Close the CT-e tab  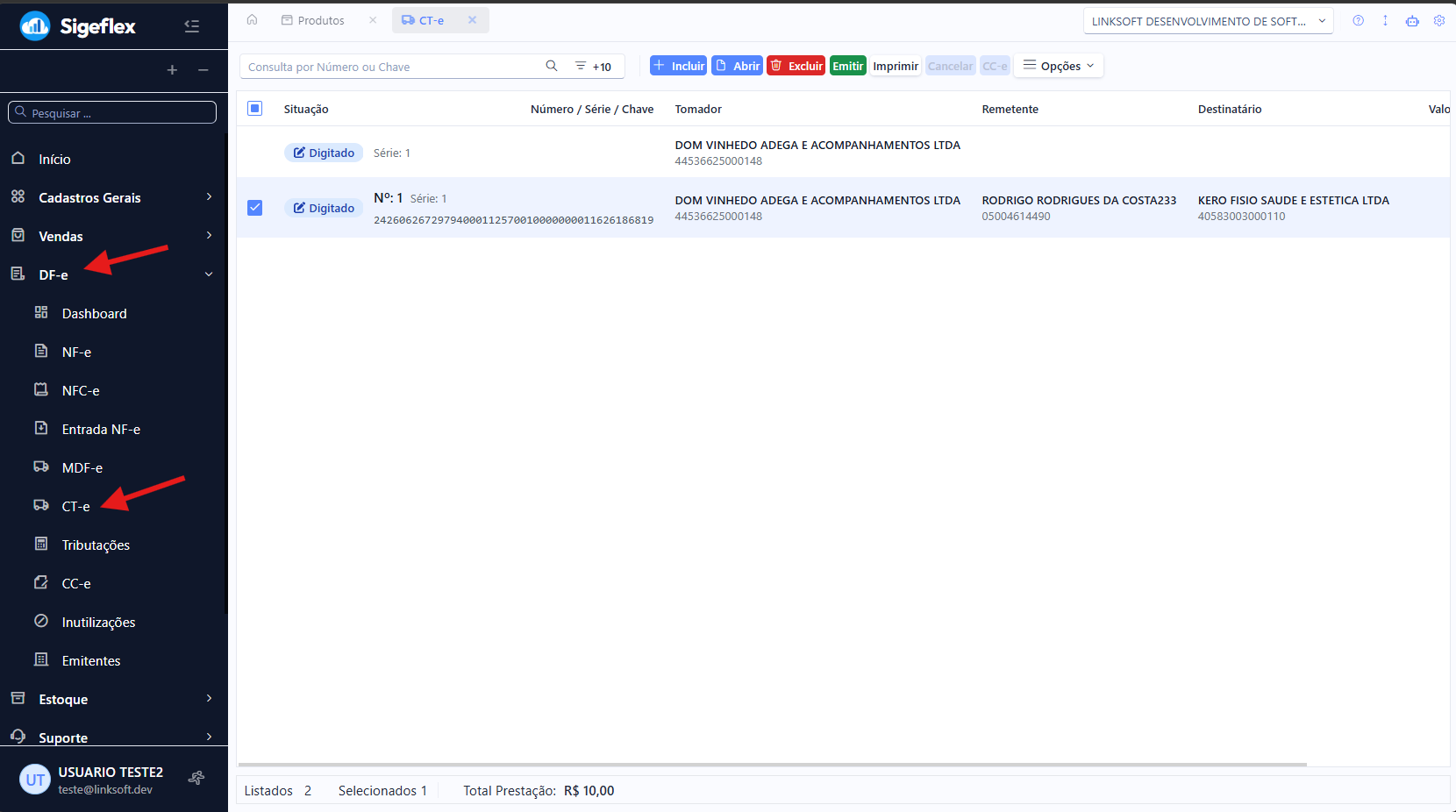pos(472,20)
